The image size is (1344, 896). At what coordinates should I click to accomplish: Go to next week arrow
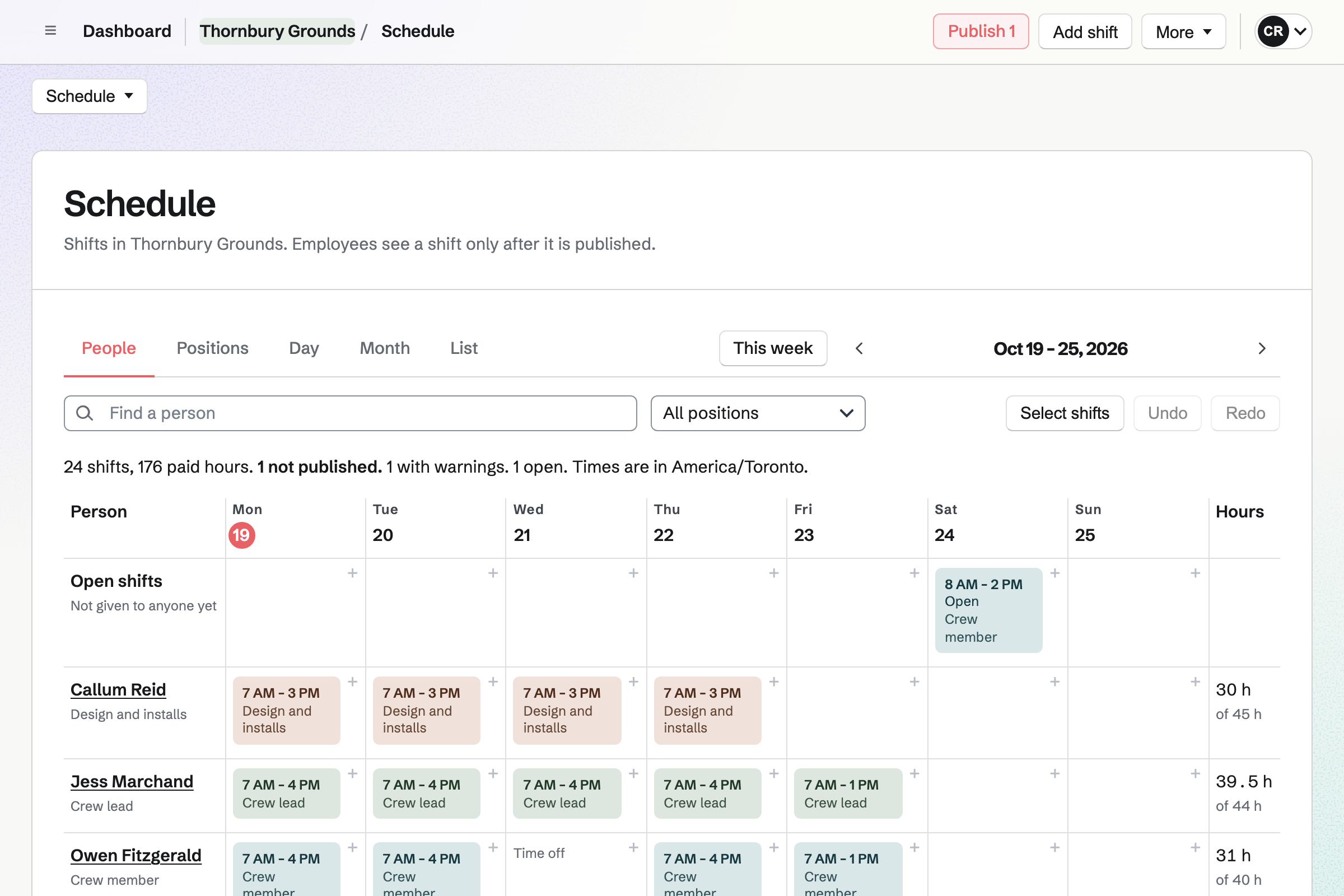click(x=1262, y=348)
